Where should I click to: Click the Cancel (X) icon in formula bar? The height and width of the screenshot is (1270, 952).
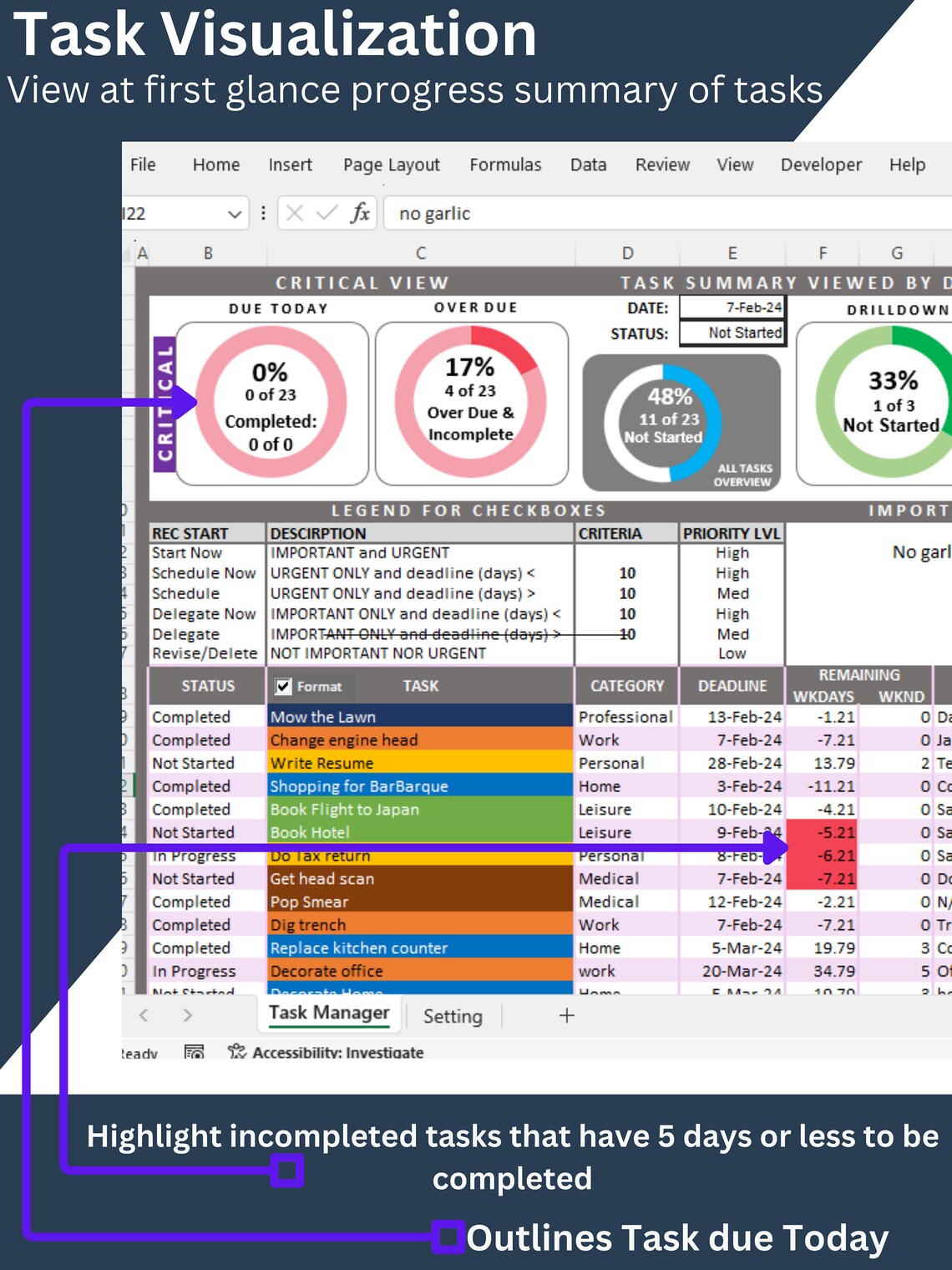click(x=294, y=213)
